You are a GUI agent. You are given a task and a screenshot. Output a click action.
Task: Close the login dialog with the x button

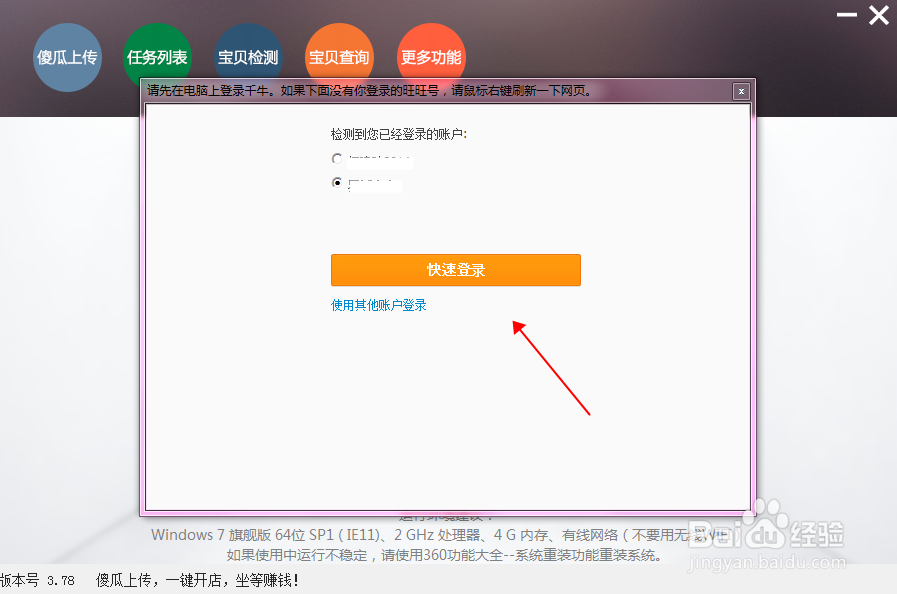click(x=741, y=92)
